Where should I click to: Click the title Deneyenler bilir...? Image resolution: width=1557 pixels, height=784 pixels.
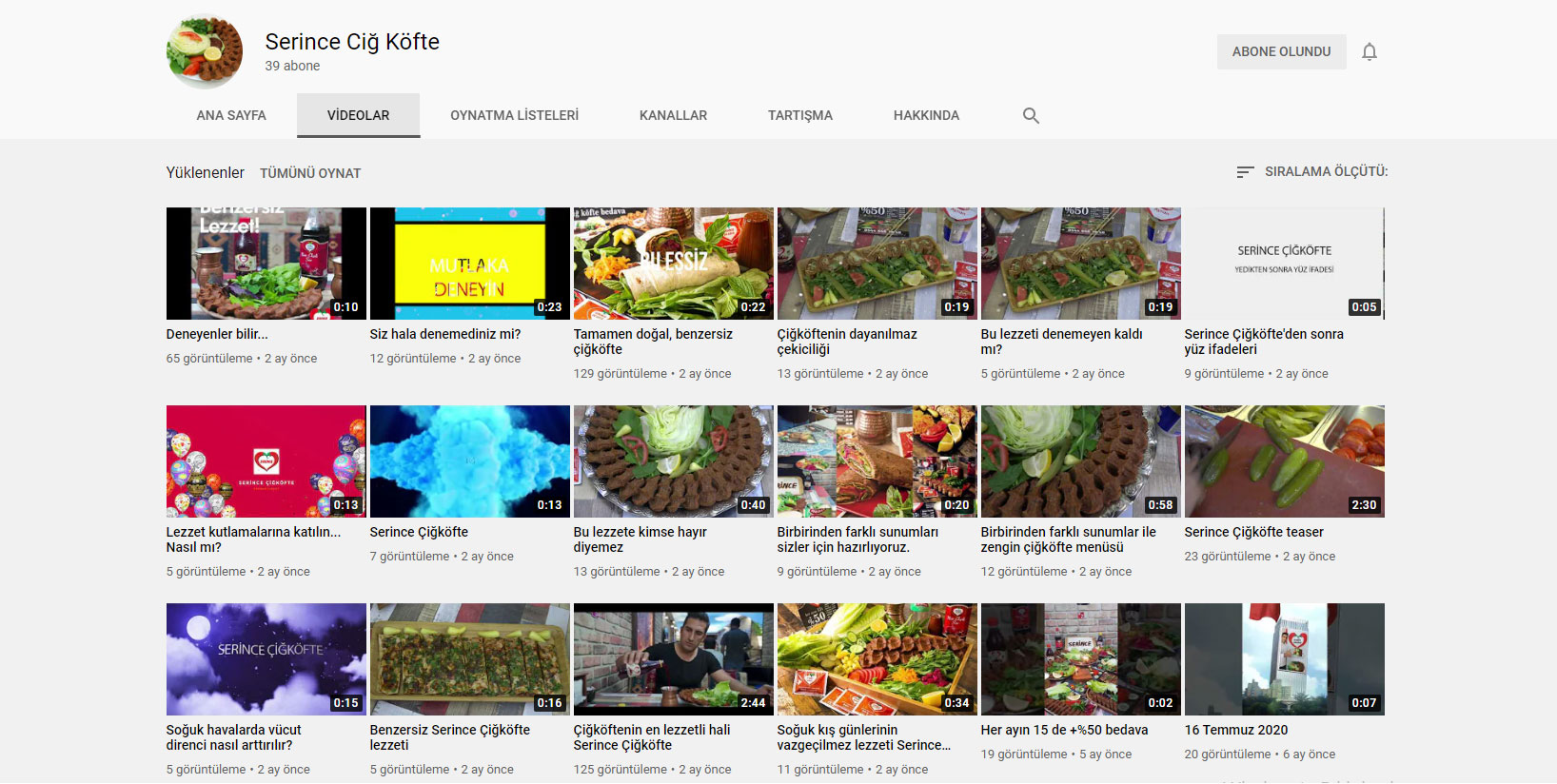click(x=217, y=334)
